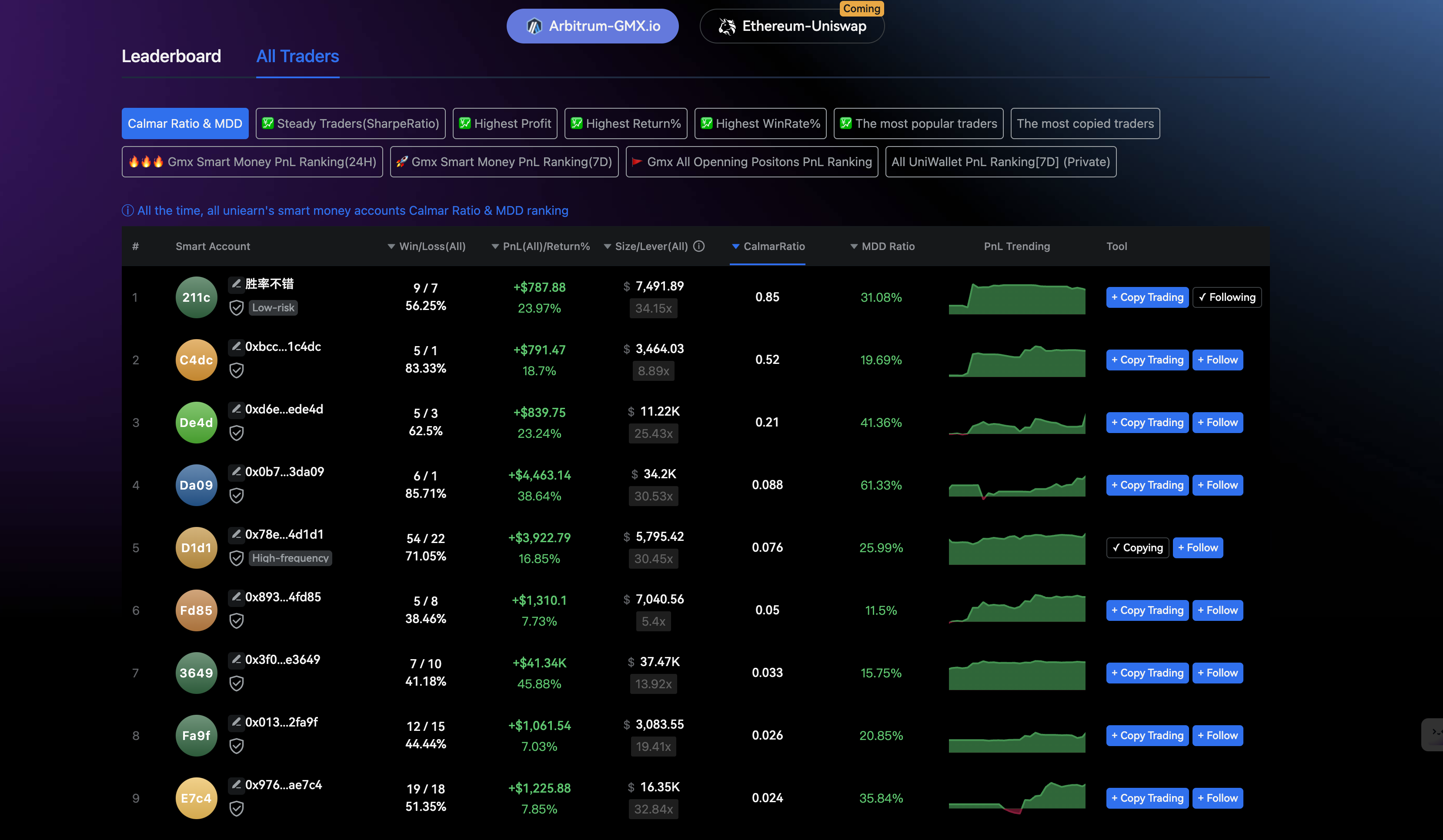The width and height of the screenshot is (1443, 840).
Task: Click Copy Trading for account C4dc
Action: (x=1147, y=360)
